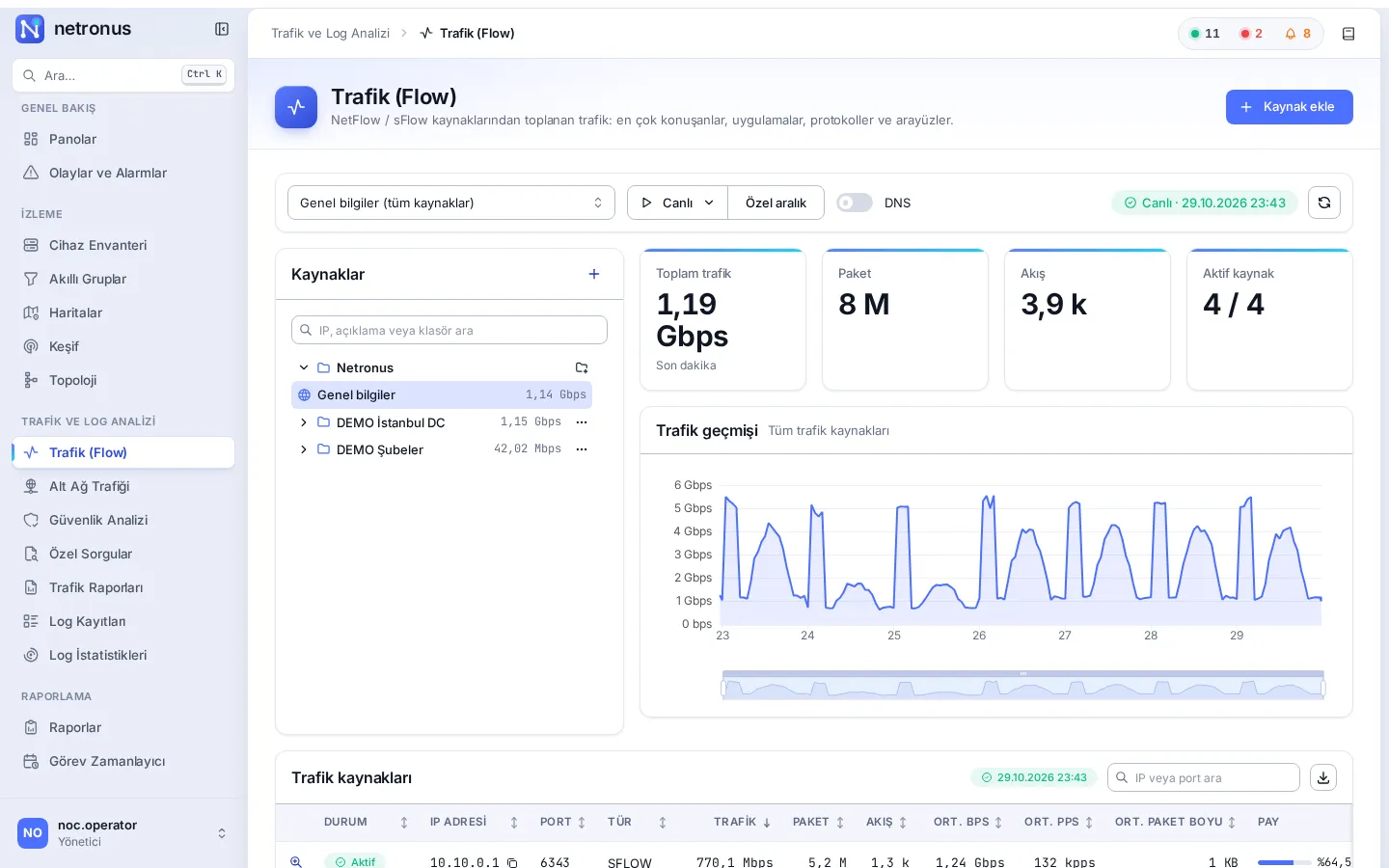Open Log Kayıtları page
Image resolution: width=1389 pixels, height=868 pixels.
tap(123, 621)
